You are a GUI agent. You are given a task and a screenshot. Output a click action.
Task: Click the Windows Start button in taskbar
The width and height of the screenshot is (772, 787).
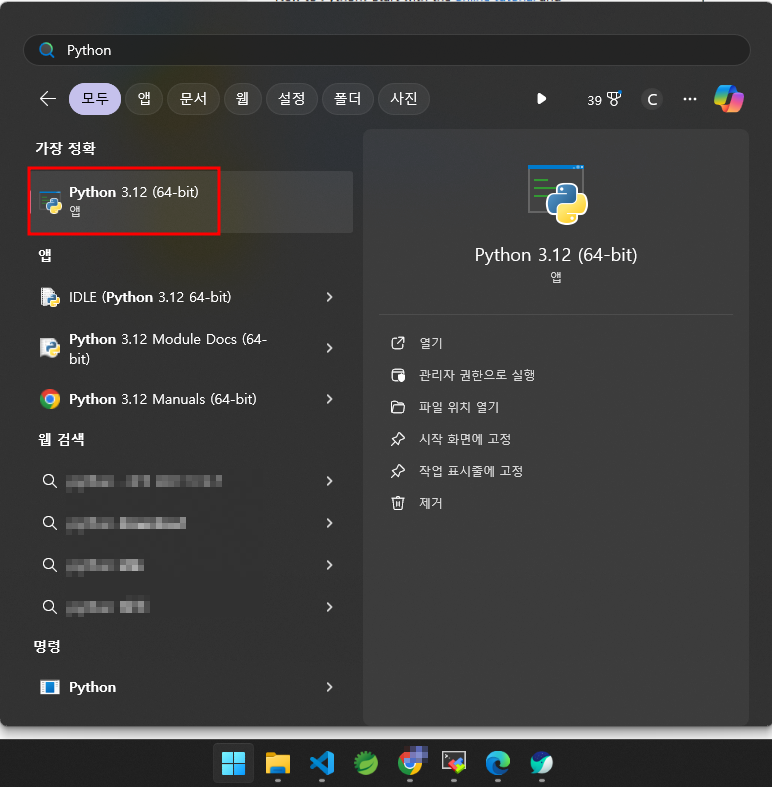[233, 763]
